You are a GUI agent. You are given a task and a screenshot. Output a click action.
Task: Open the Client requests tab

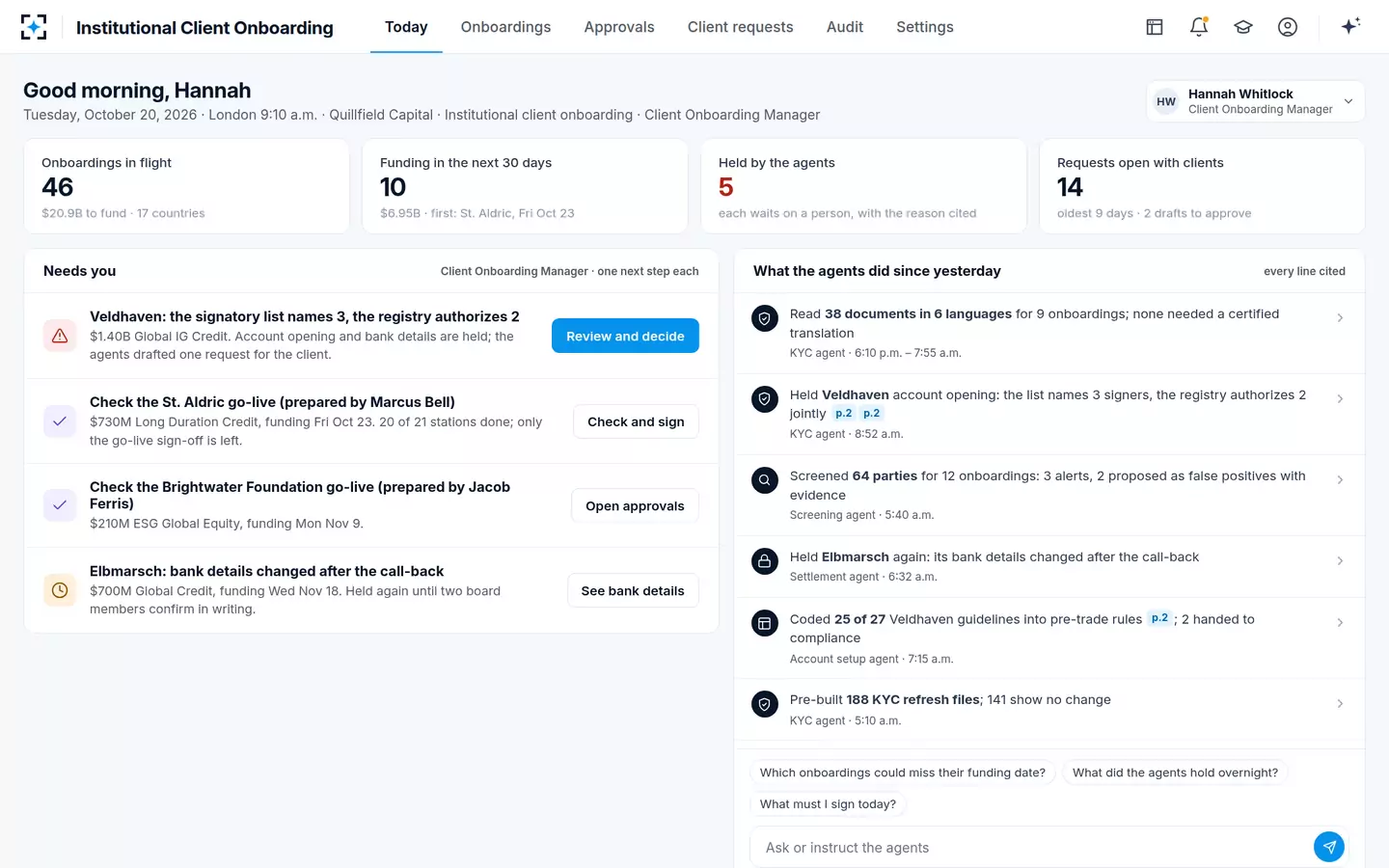coord(740,27)
